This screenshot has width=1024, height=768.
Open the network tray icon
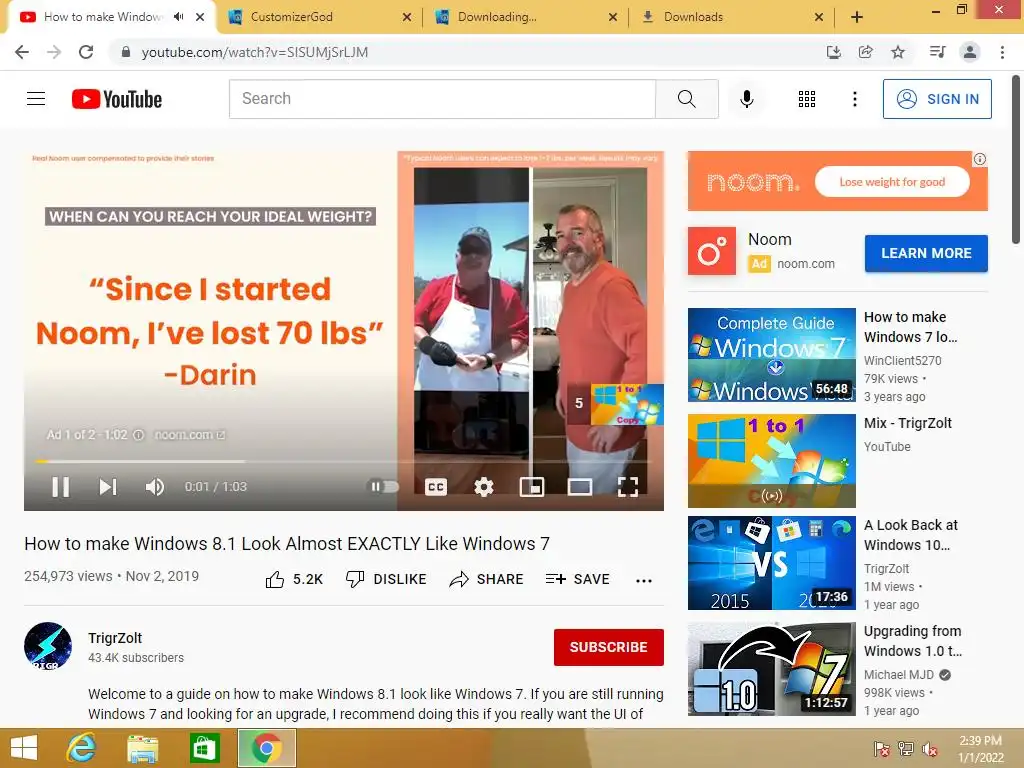pyautogui.click(x=906, y=749)
